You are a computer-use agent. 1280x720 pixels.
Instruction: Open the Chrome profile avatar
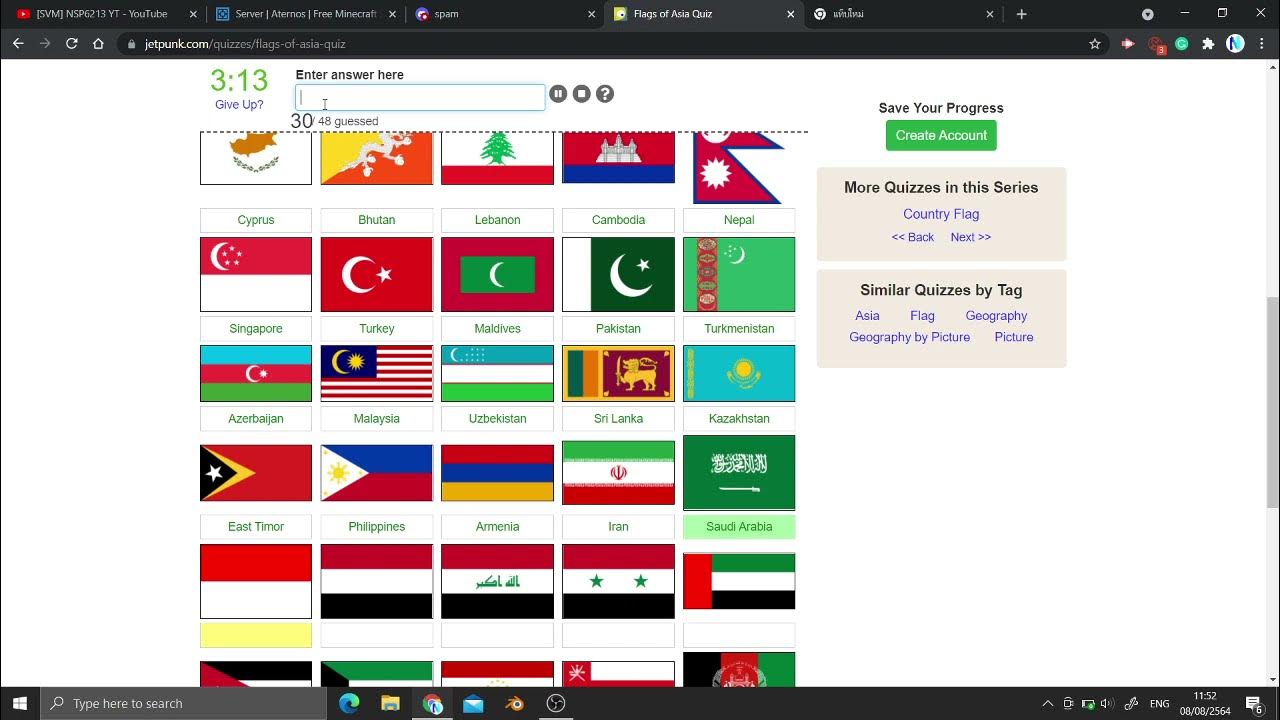tap(1235, 44)
